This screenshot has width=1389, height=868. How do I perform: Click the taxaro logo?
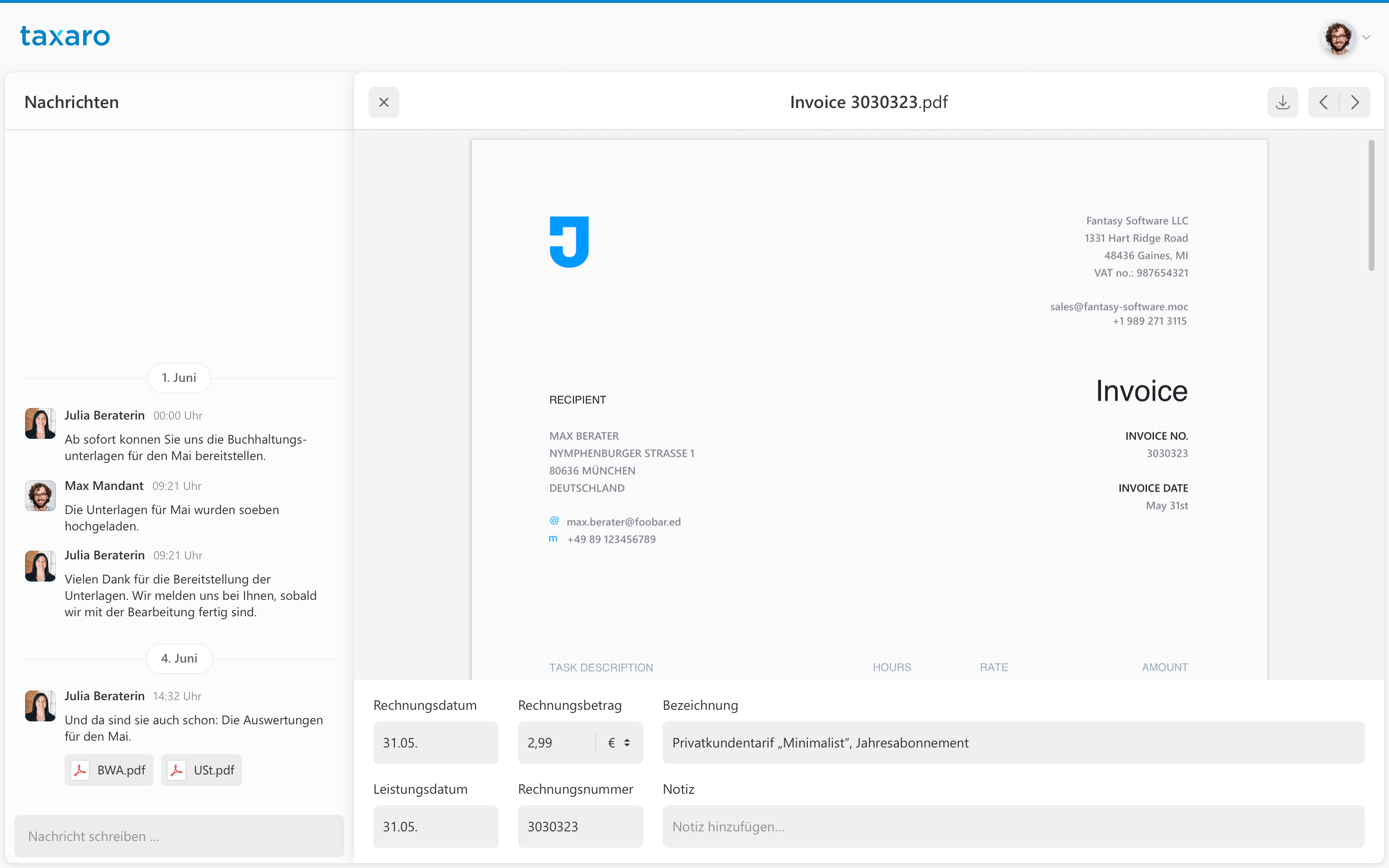coord(65,36)
